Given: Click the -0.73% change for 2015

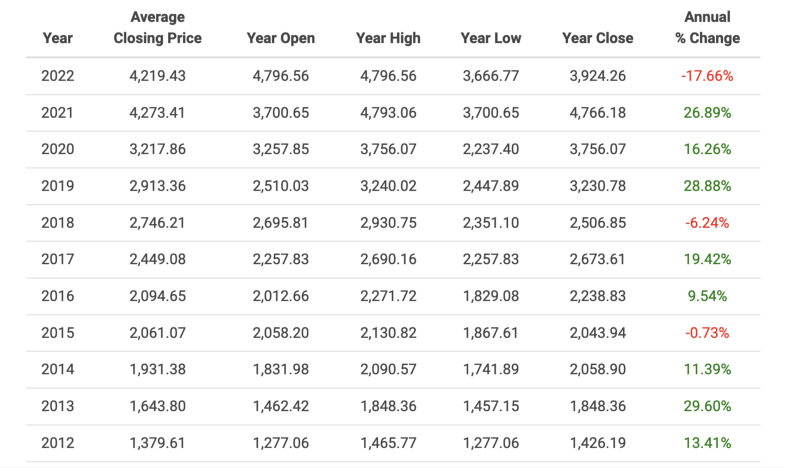Looking at the screenshot, I should click(x=707, y=333).
